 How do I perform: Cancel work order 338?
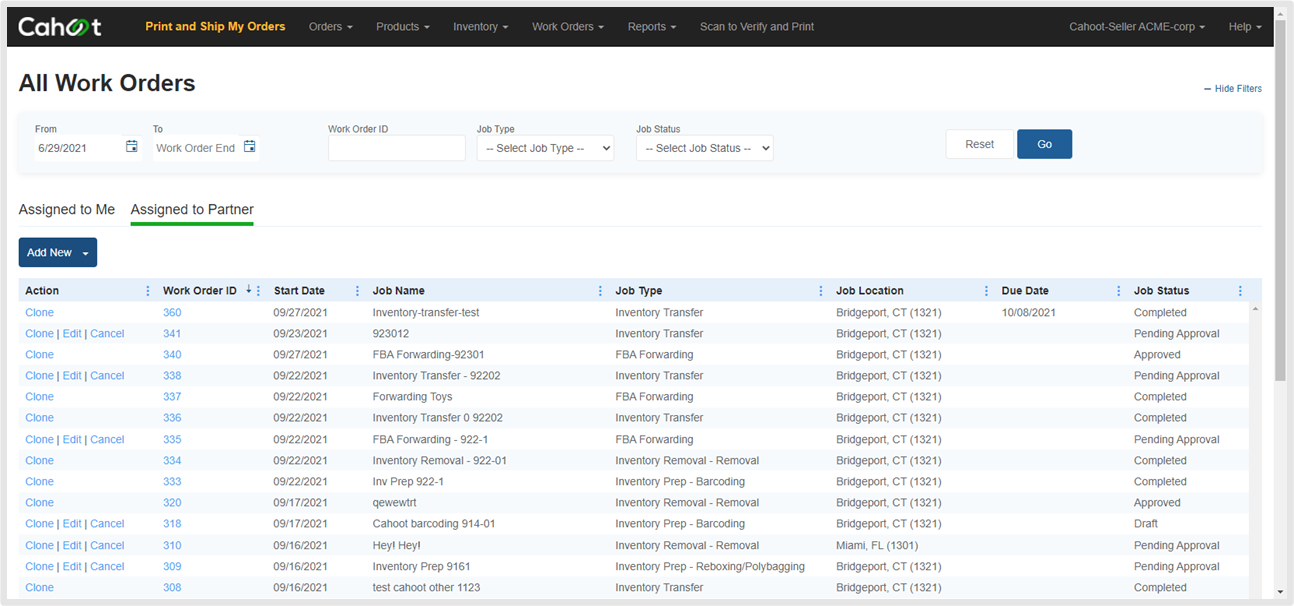coord(107,376)
